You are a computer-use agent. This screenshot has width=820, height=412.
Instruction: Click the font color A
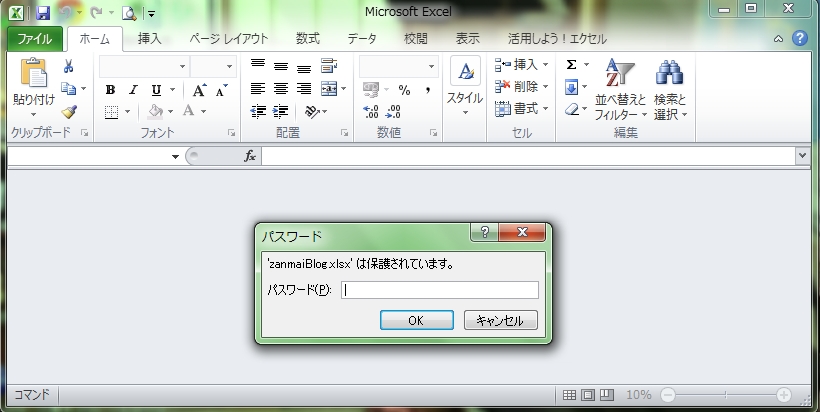(189, 111)
